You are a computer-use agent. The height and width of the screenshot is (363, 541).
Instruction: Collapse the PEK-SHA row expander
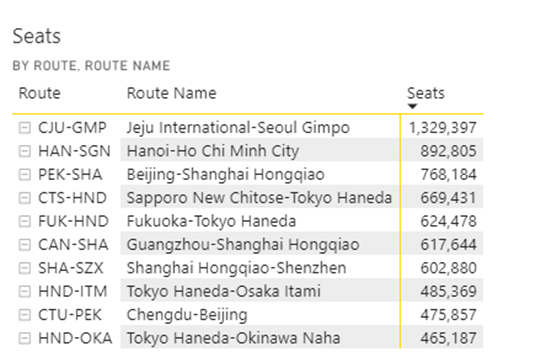click(x=24, y=175)
